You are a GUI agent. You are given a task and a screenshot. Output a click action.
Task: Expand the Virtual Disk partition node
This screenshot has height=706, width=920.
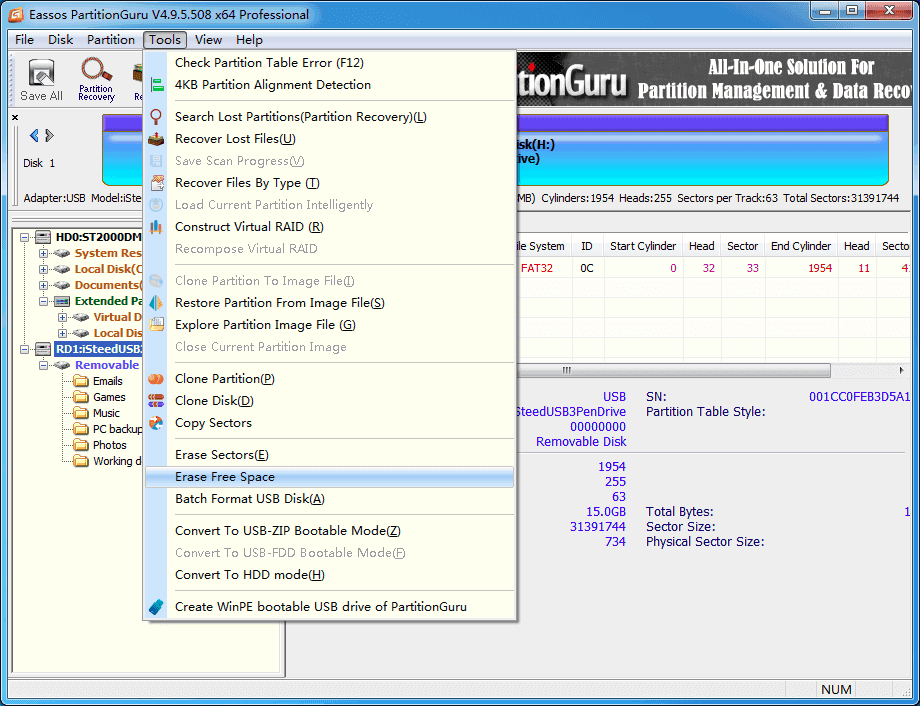click(x=62, y=317)
